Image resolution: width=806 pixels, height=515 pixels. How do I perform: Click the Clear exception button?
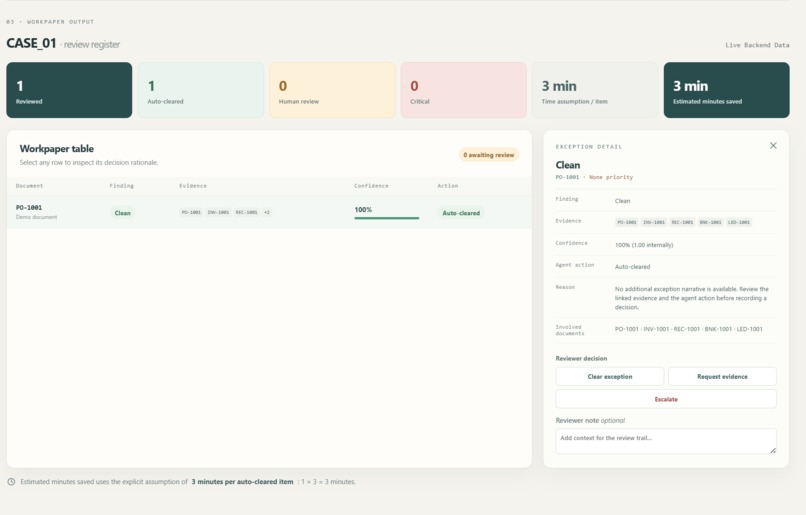coord(610,376)
